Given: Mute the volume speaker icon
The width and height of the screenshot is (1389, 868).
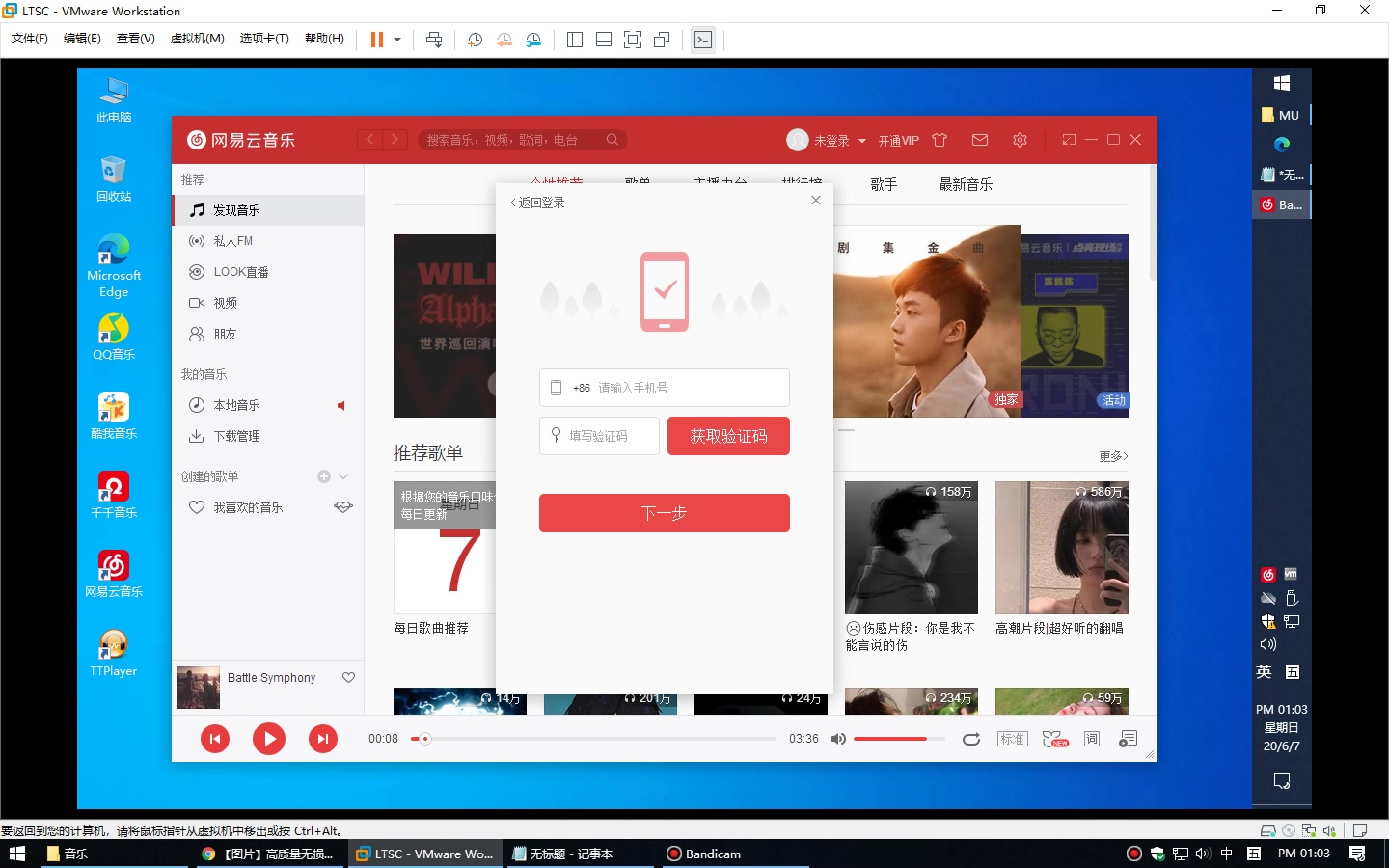Looking at the screenshot, I should click(838, 739).
